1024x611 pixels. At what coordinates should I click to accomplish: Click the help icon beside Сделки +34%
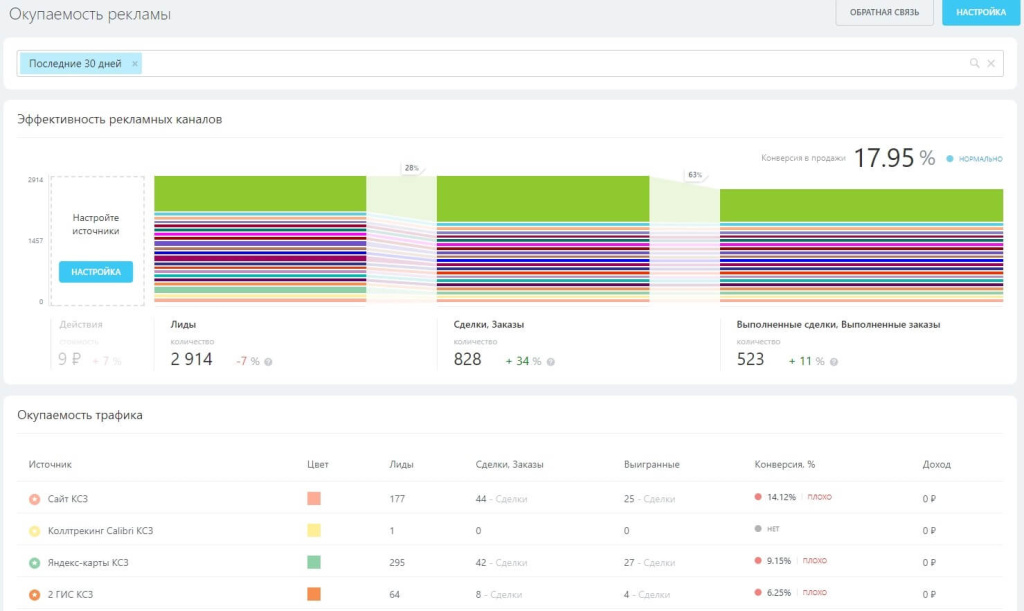550,362
